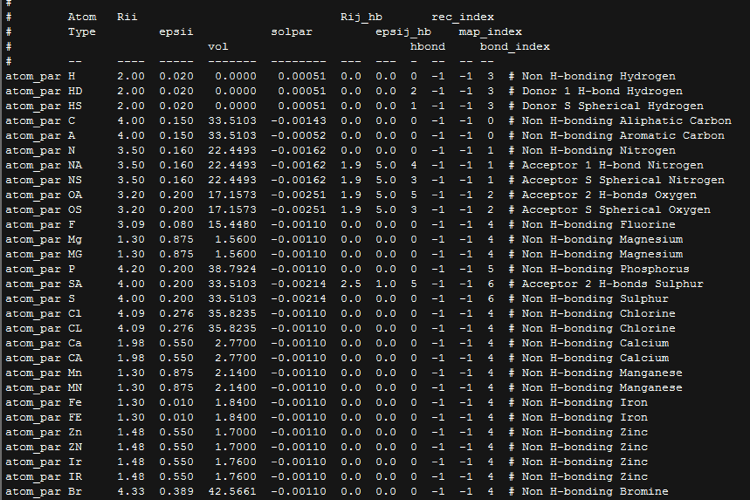Click the 'bond_index' column header text

(x=515, y=47)
